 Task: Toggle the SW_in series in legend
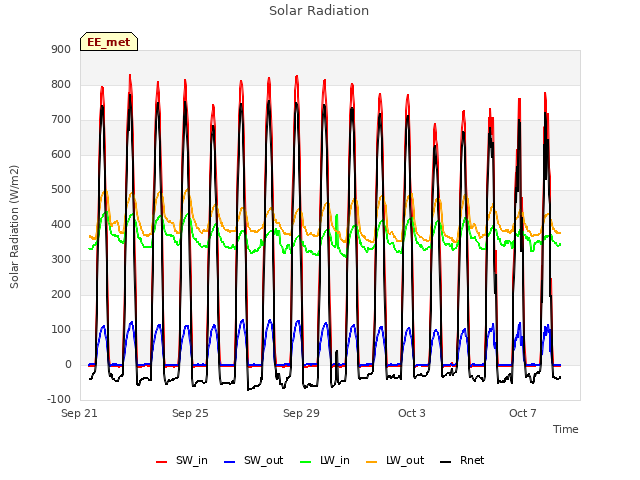click(x=182, y=461)
